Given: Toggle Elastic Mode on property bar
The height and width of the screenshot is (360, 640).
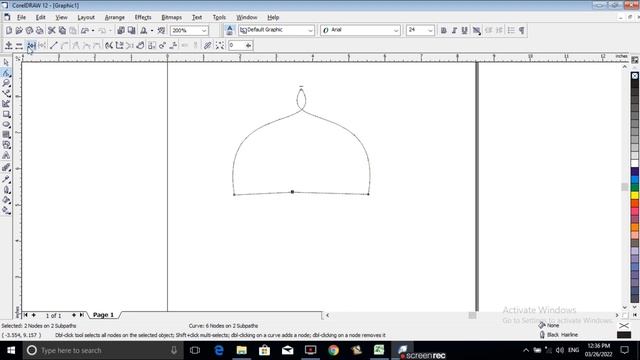Looking at the screenshot, I should (x=207, y=45).
